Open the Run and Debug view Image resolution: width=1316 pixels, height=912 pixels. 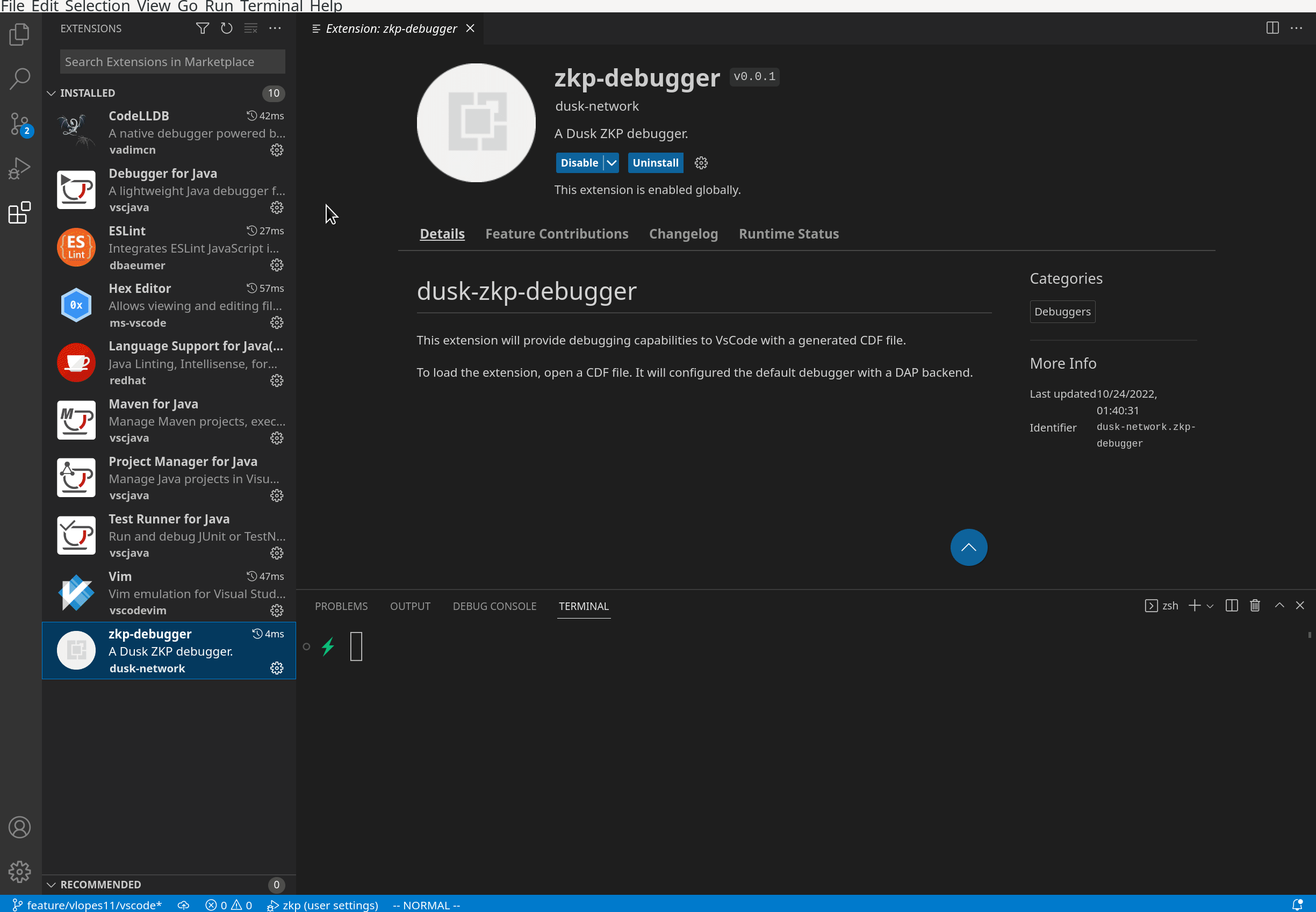click(x=19, y=168)
